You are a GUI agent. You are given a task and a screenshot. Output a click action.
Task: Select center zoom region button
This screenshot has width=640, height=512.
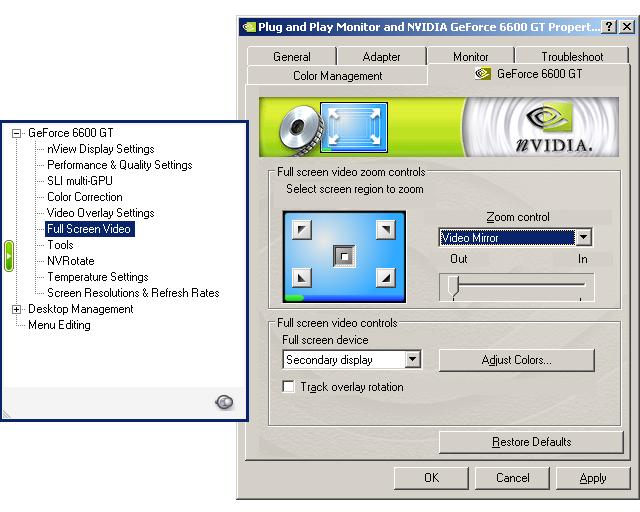[x=343, y=256]
